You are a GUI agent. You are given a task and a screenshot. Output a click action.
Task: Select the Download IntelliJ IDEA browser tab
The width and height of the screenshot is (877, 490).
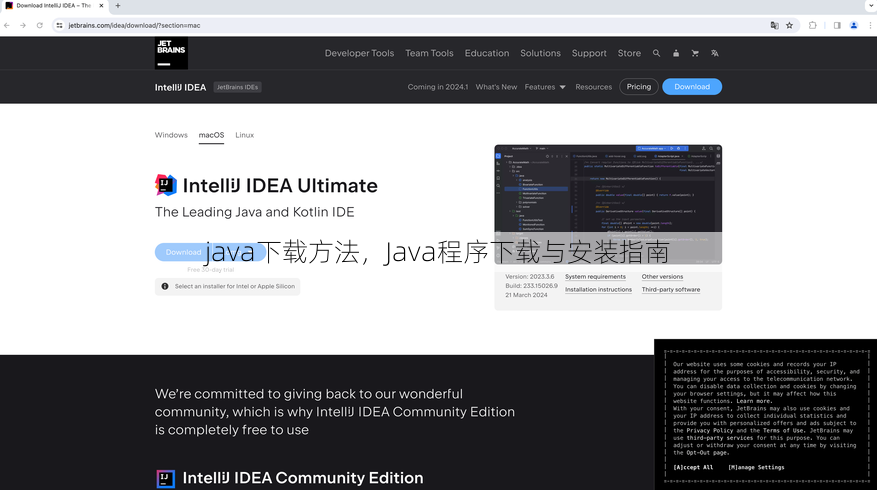tap(54, 6)
